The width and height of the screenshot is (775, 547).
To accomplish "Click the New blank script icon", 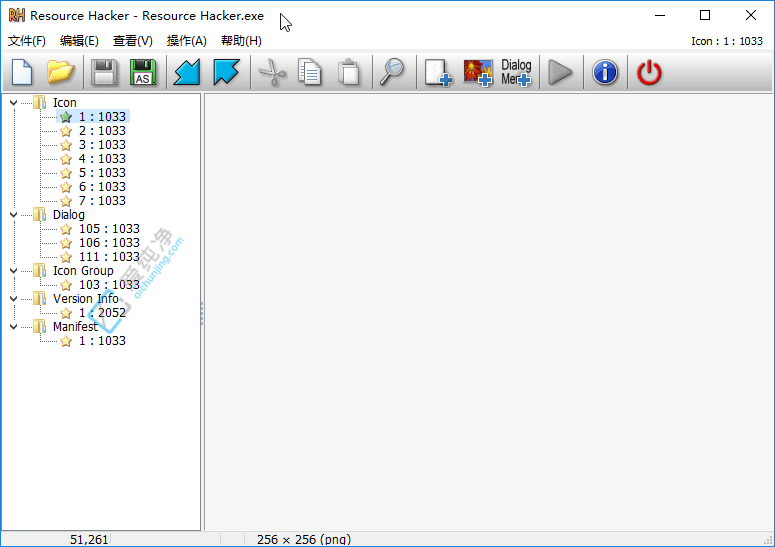I will click(x=22, y=72).
